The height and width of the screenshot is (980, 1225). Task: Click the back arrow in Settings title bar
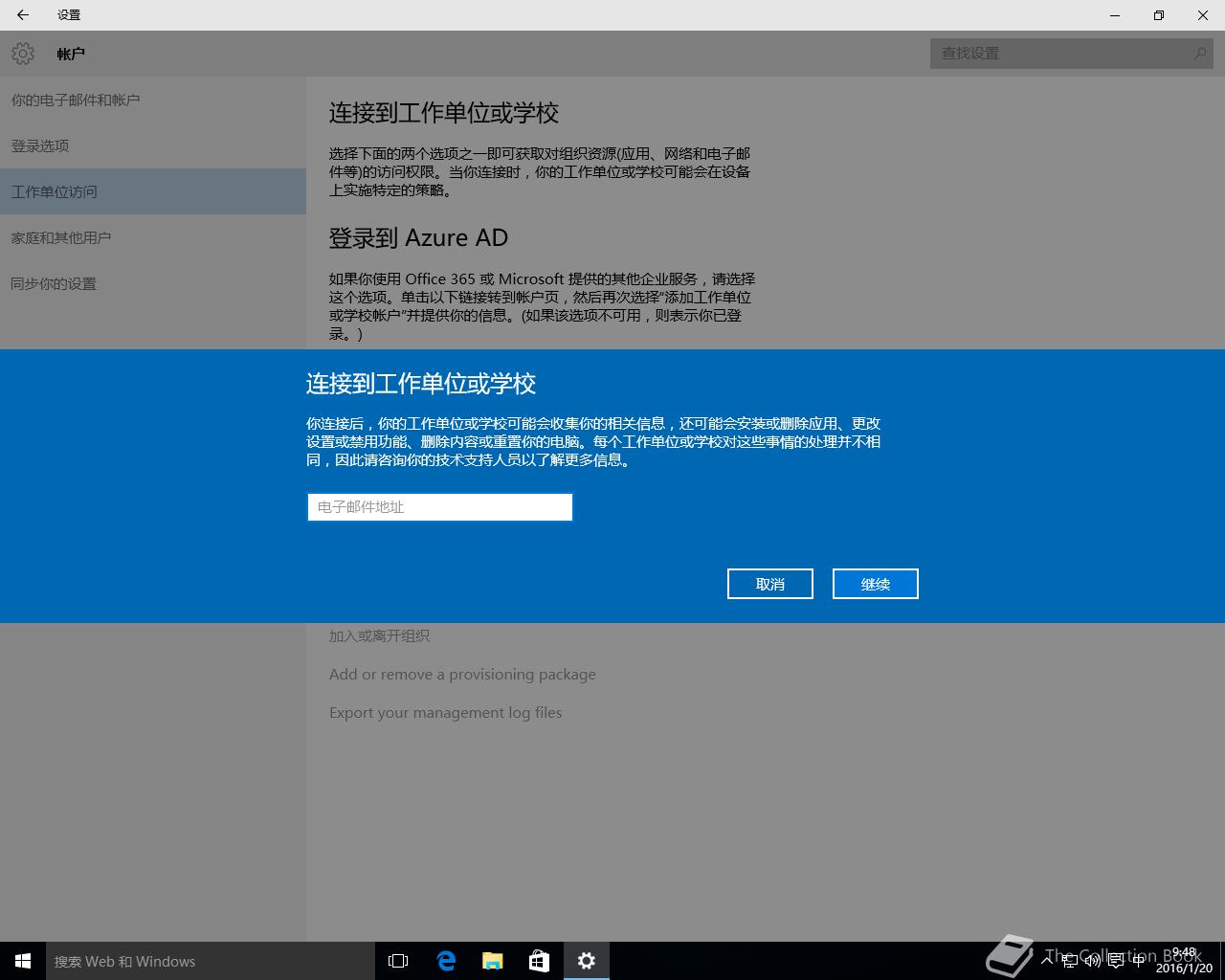(x=23, y=15)
